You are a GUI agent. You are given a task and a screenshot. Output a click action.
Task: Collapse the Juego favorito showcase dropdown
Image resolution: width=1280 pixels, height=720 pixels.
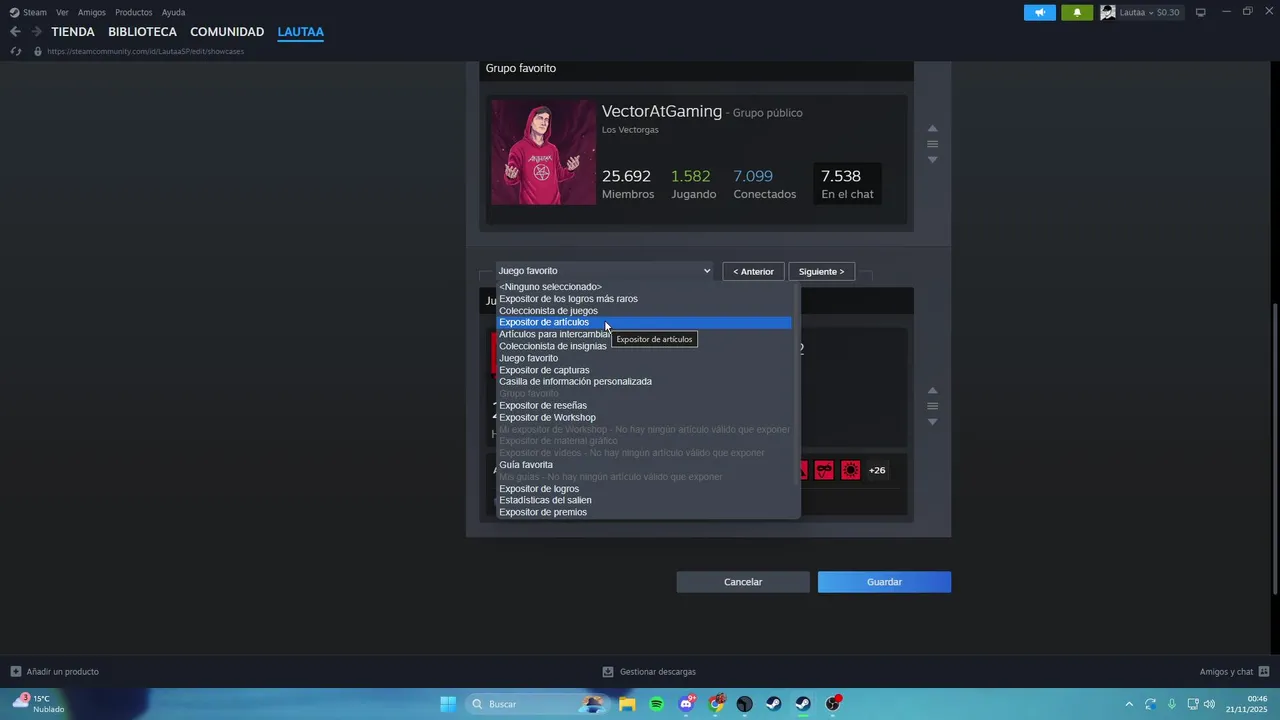click(605, 271)
